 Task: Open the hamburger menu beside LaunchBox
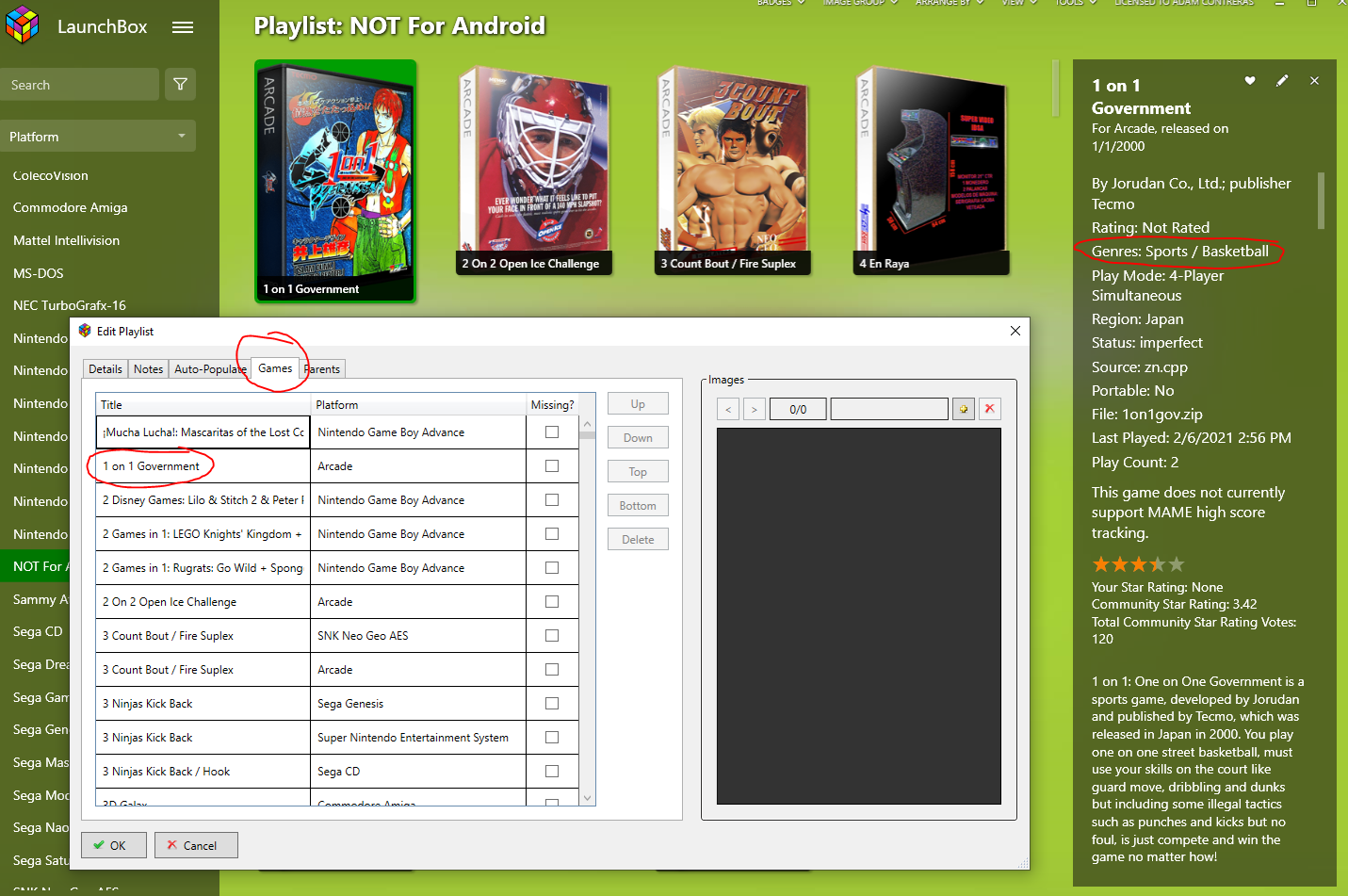coord(183,27)
